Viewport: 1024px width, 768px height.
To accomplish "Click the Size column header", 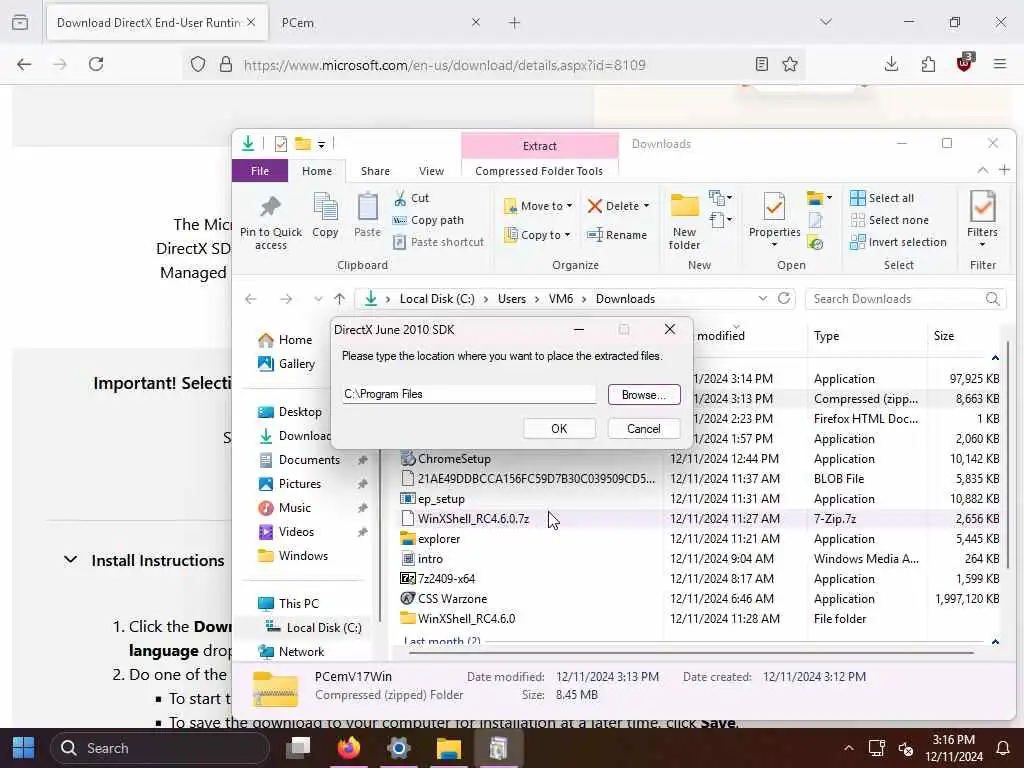I will click(963, 336).
